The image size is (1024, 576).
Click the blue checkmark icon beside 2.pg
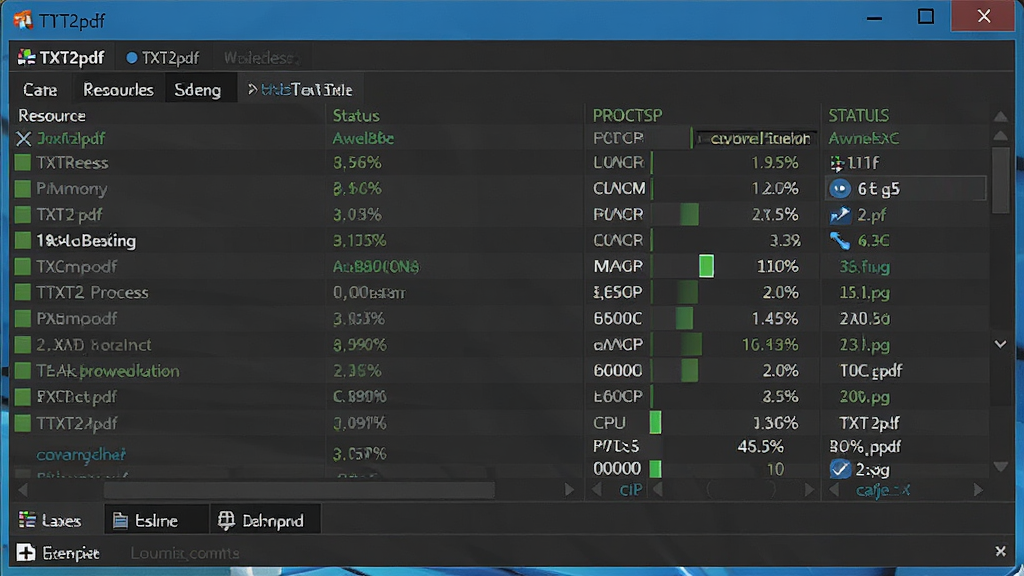[x=840, y=469]
